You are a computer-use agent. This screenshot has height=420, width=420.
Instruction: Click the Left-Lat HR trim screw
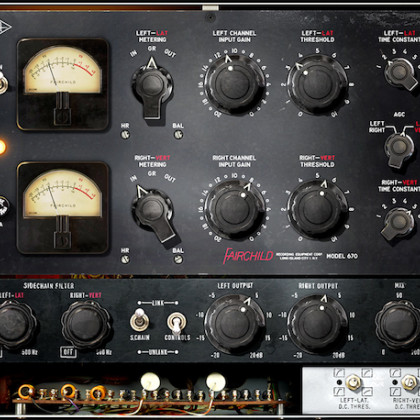click(x=125, y=135)
